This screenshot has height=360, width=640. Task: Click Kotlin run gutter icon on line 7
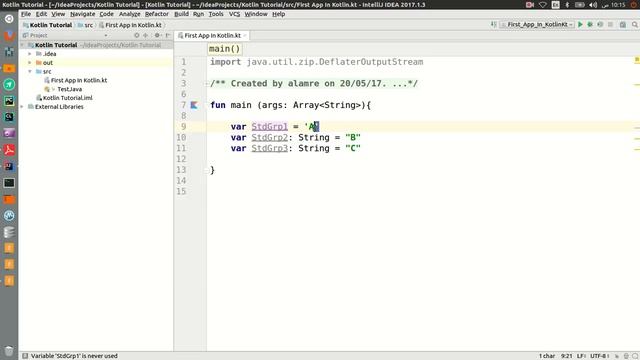(194, 105)
